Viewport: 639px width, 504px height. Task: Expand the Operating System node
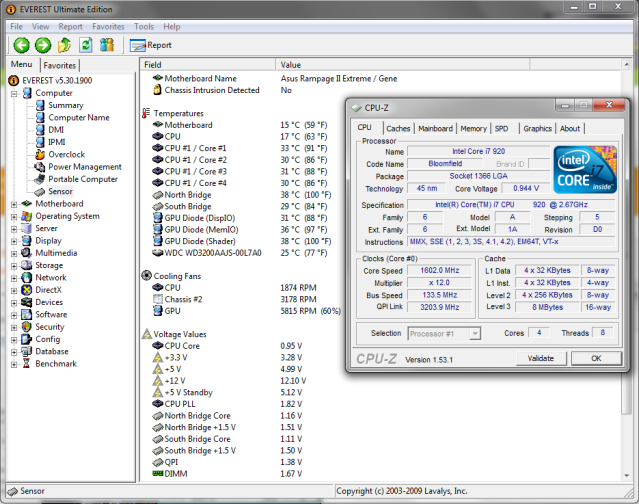click(14, 216)
